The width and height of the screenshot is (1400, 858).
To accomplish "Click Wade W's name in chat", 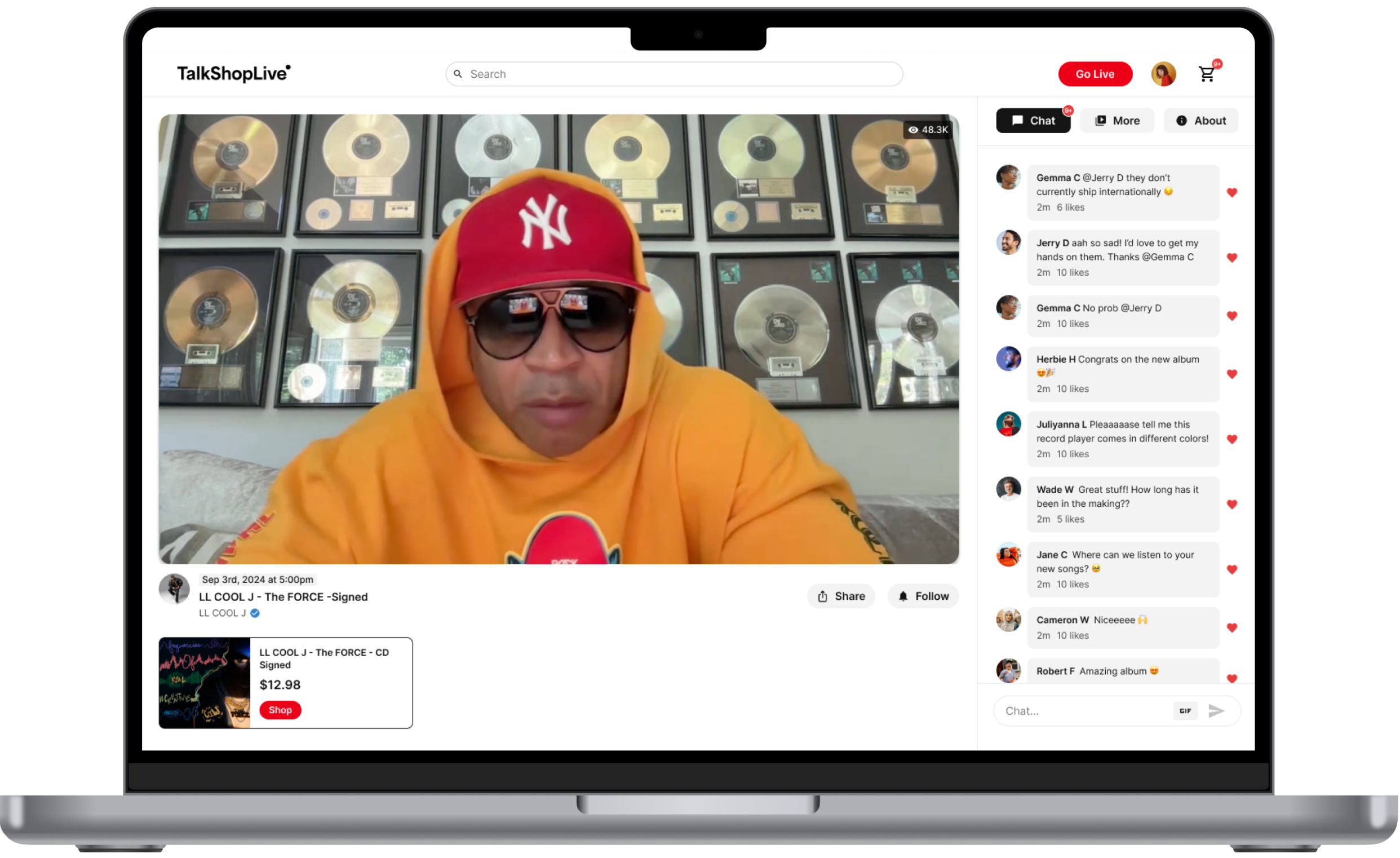I will [x=1056, y=490].
